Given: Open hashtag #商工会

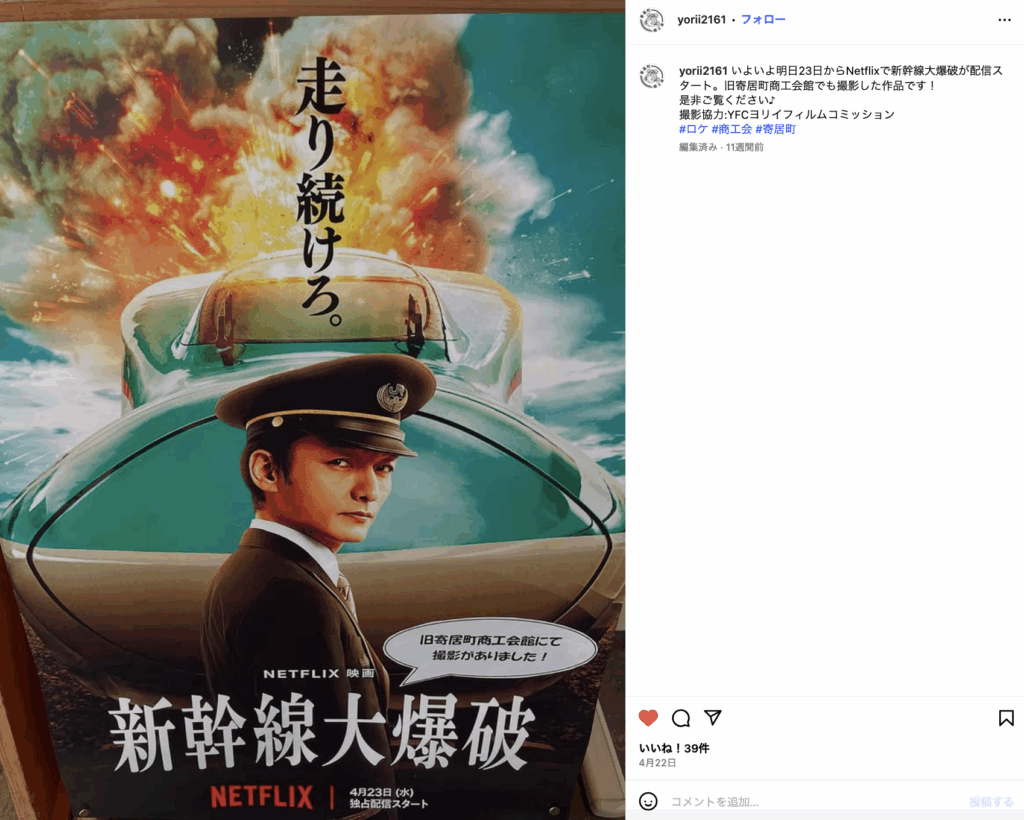Looking at the screenshot, I should (x=731, y=129).
